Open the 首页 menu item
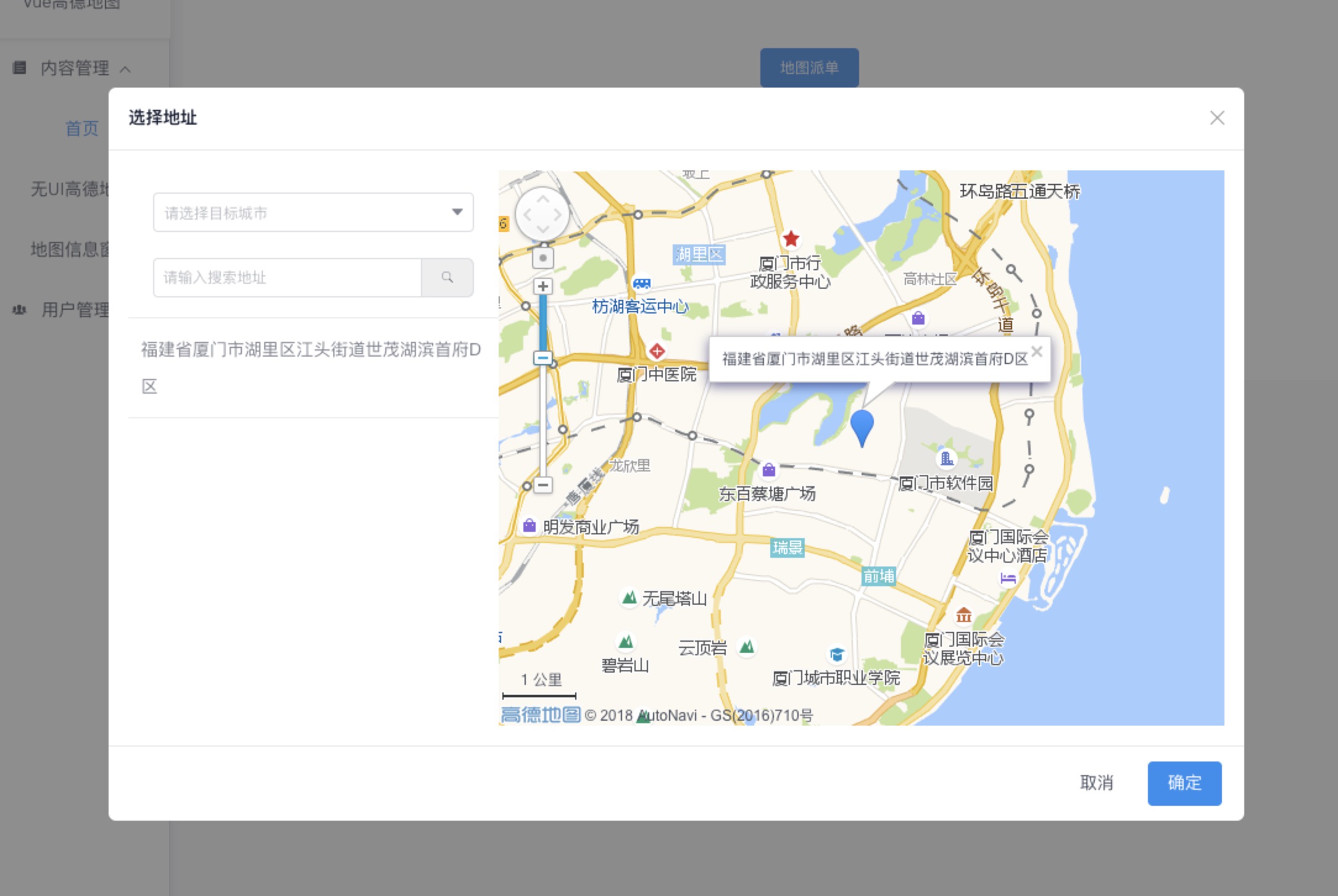1338x896 pixels. [x=82, y=128]
